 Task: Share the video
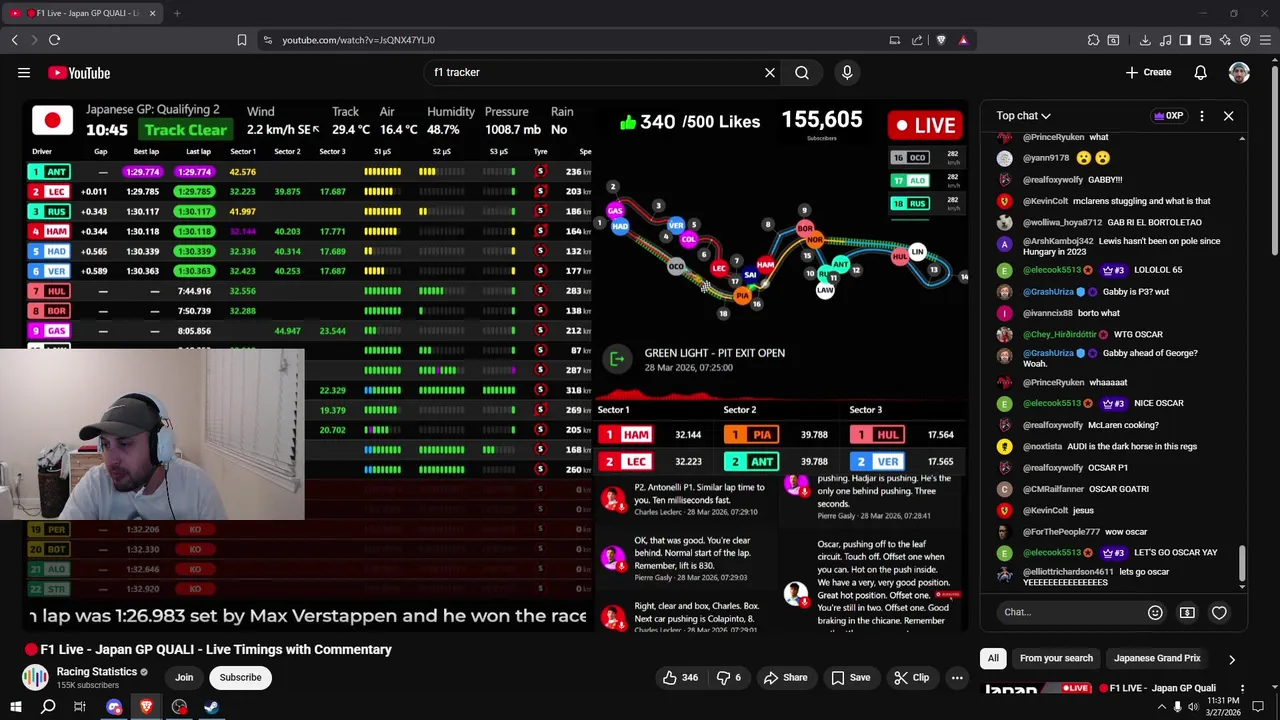[x=785, y=678]
